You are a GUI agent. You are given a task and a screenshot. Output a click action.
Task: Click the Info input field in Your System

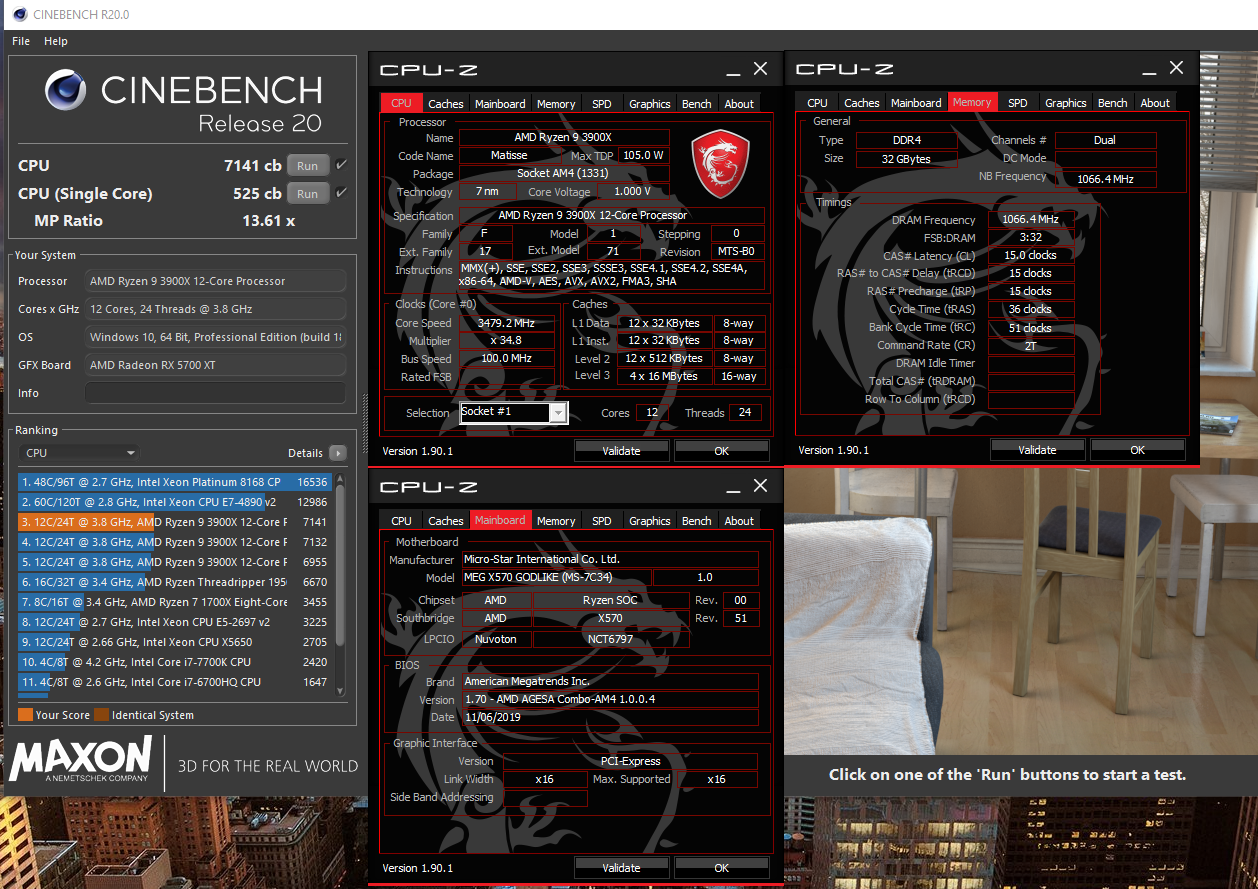[x=215, y=393]
